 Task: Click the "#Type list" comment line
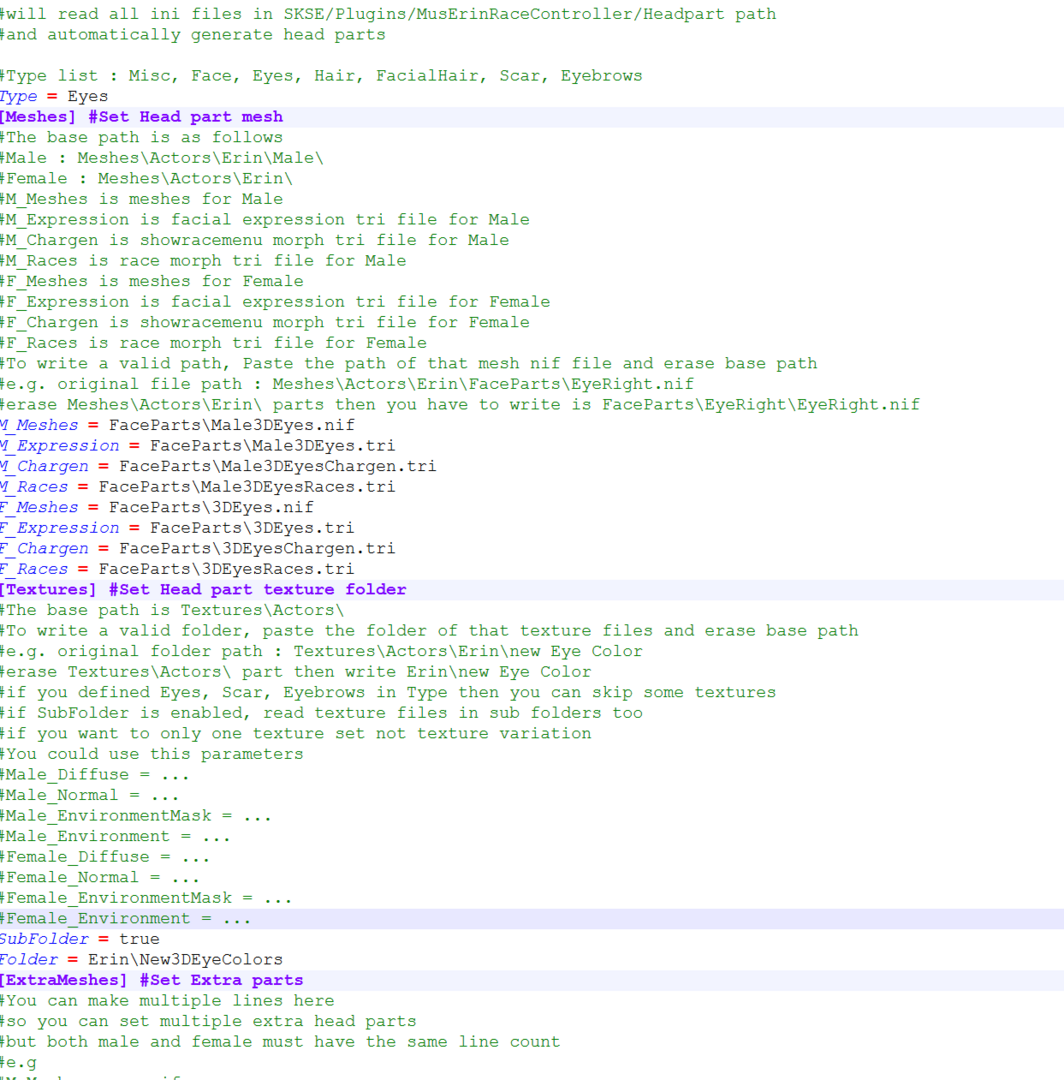(321, 76)
